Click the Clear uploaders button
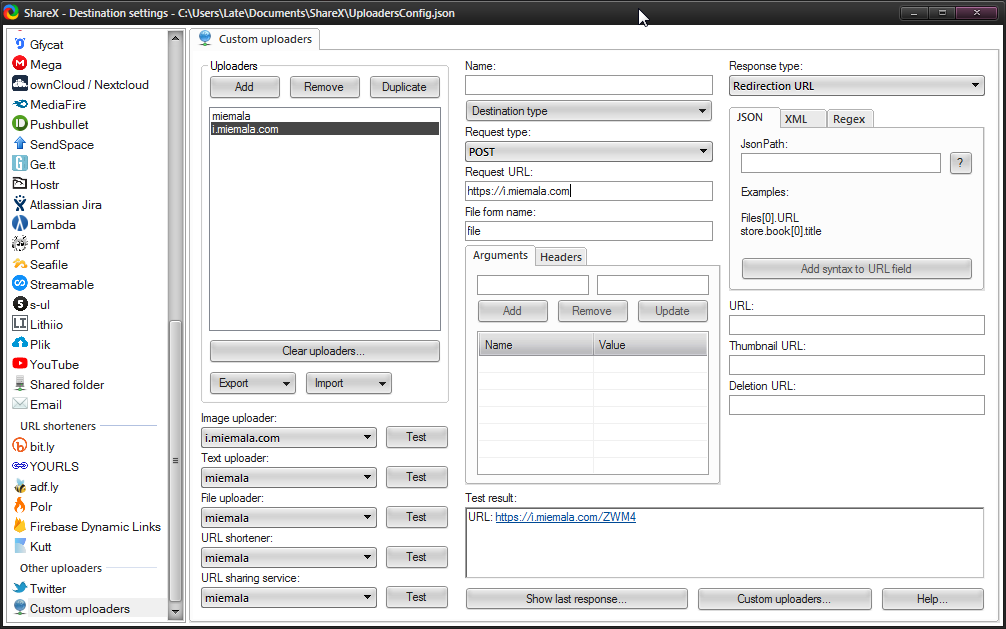 coord(324,351)
